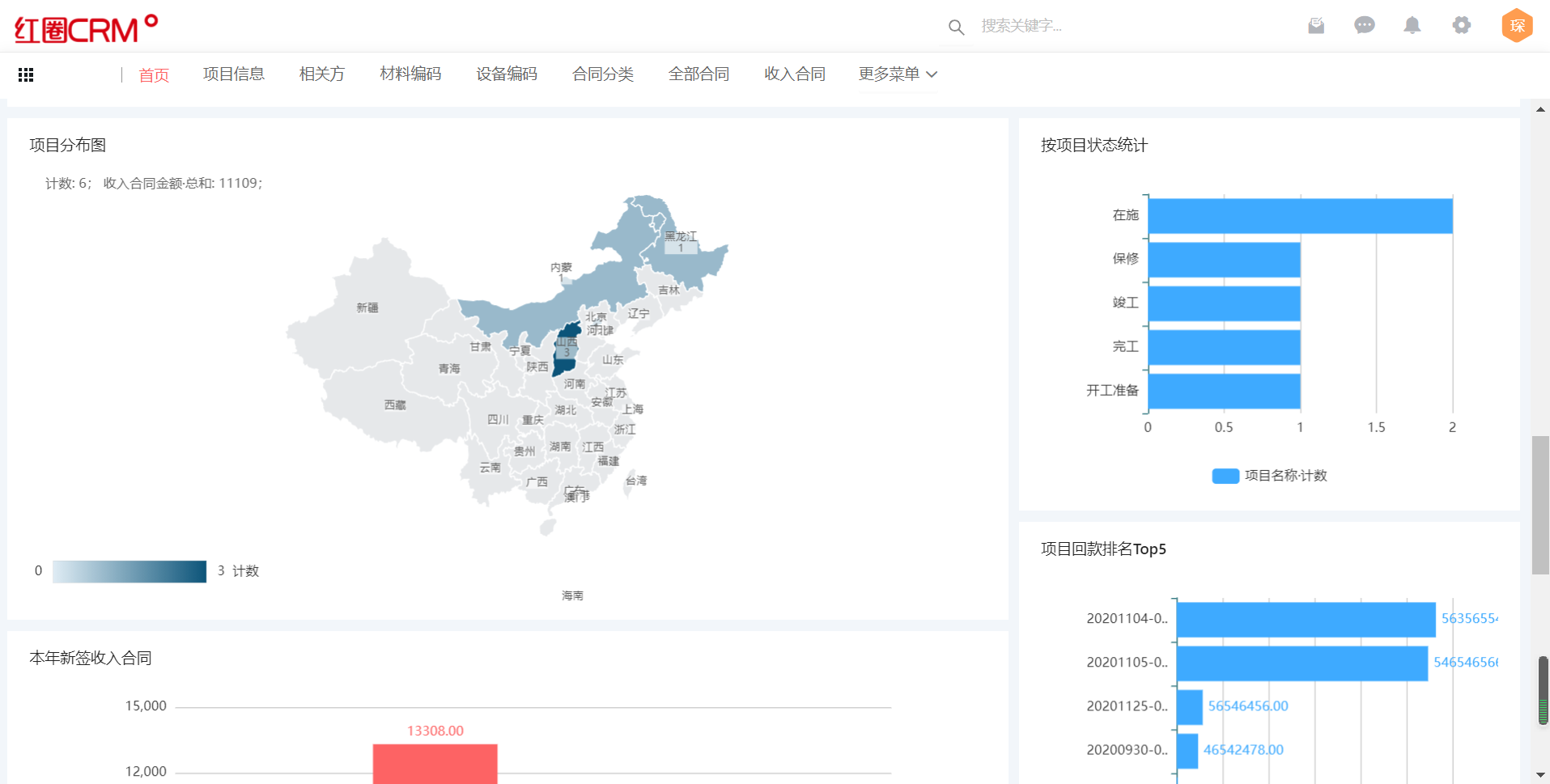Viewport: 1550px width, 784px height.
Task: Toggle the 项目名称·计数 legend series
Action: click(x=1269, y=476)
